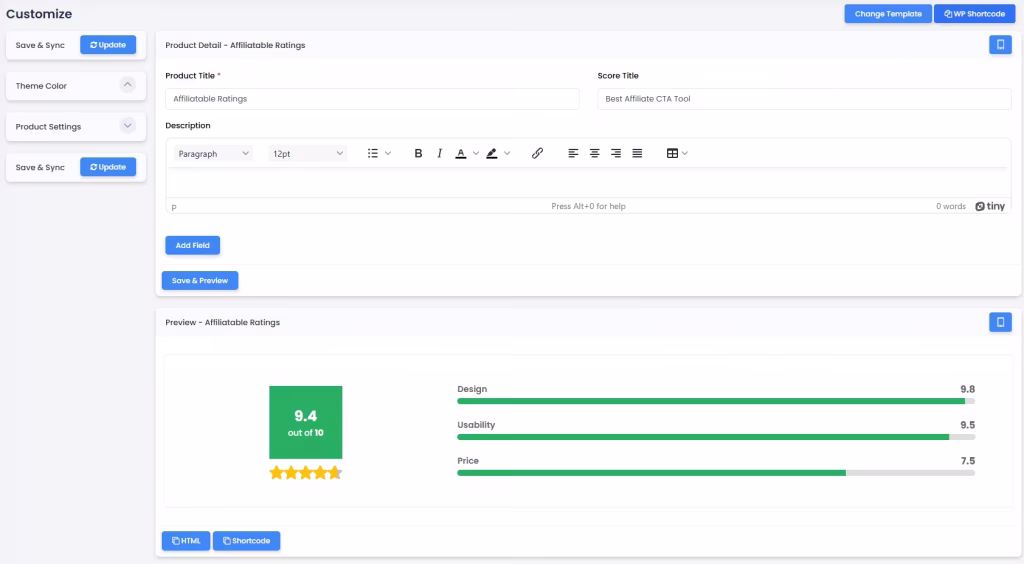Justify description text

(x=637, y=153)
